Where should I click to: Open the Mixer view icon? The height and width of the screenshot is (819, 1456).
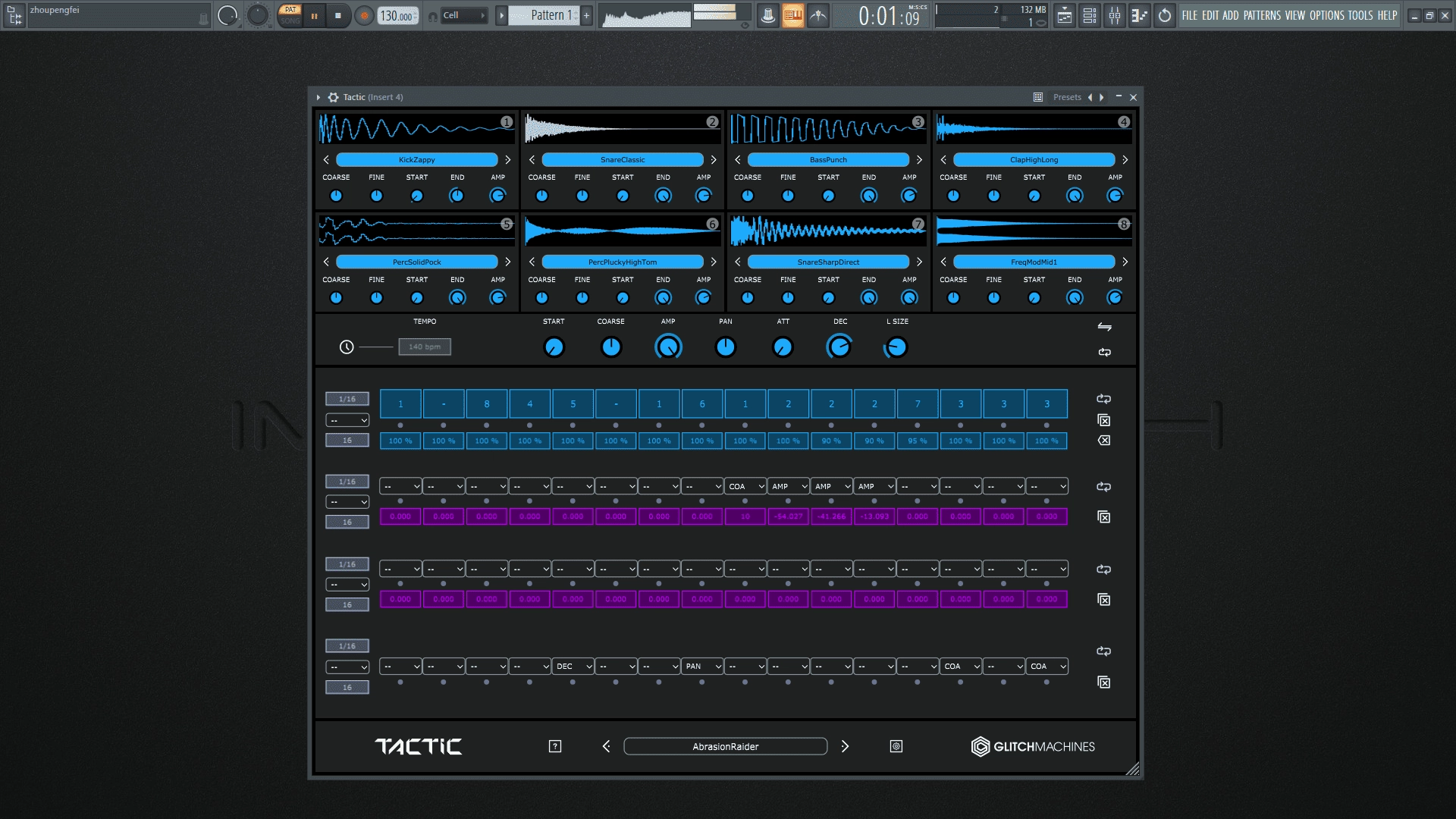pos(1115,15)
